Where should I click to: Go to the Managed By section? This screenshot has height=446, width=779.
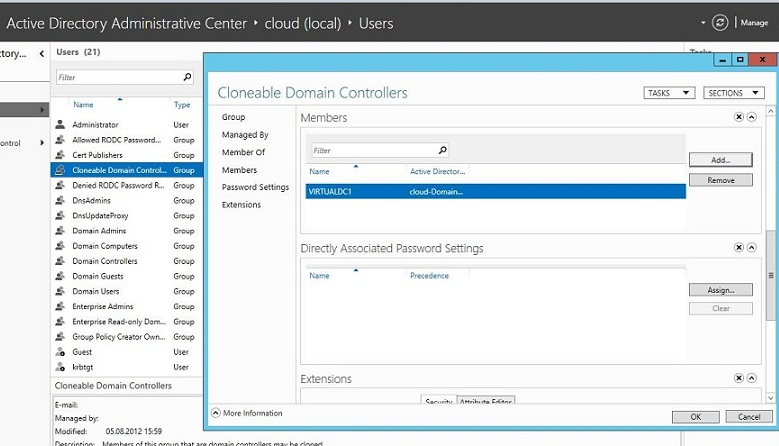[x=245, y=135]
